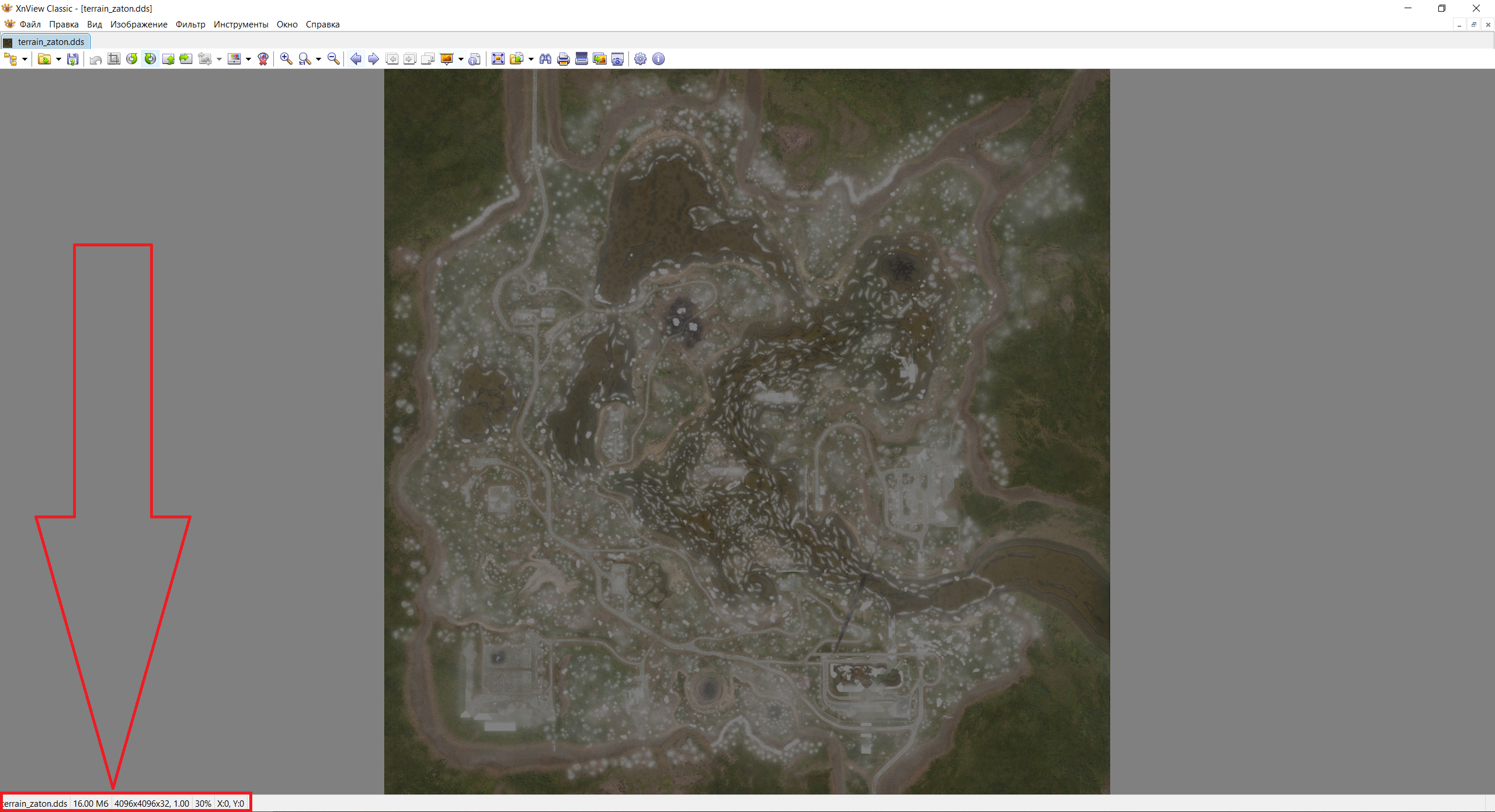Click the select page icon
Image resolution: width=1495 pixels, height=812 pixels.
[428, 59]
